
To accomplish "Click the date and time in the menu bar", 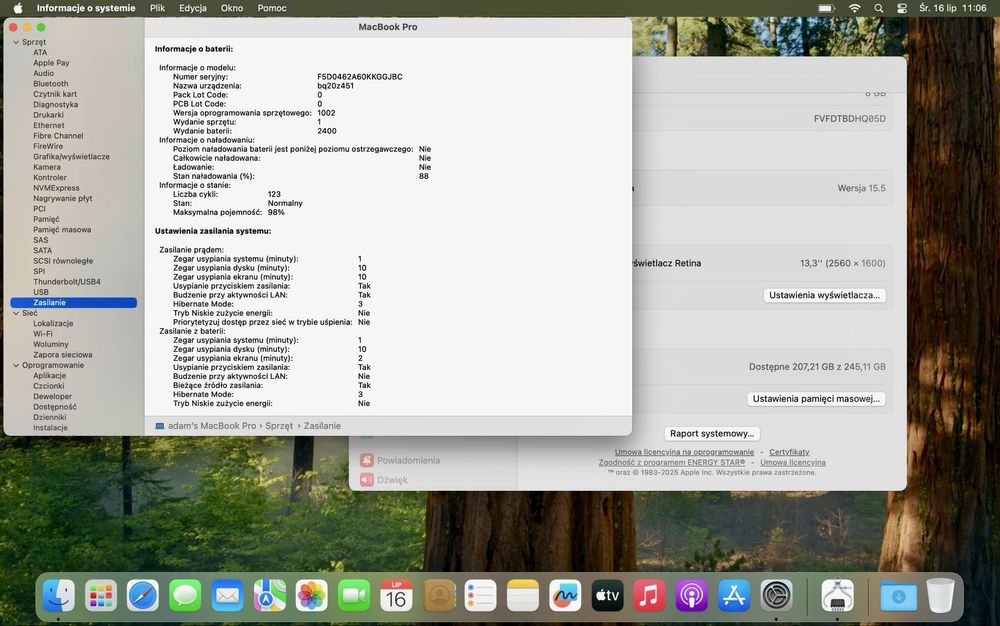I will coord(953,8).
